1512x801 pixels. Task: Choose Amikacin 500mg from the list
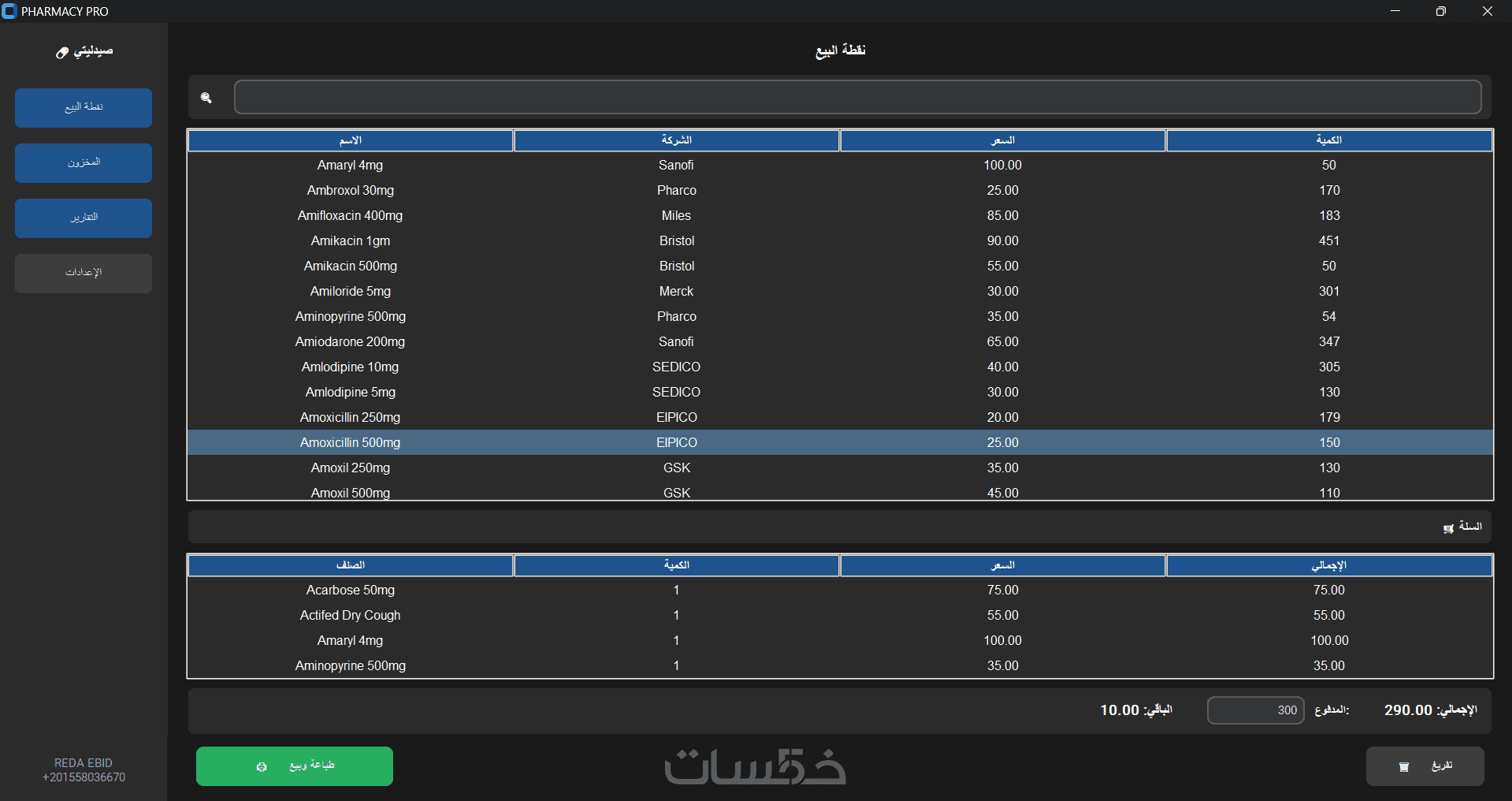pos(840,266)
